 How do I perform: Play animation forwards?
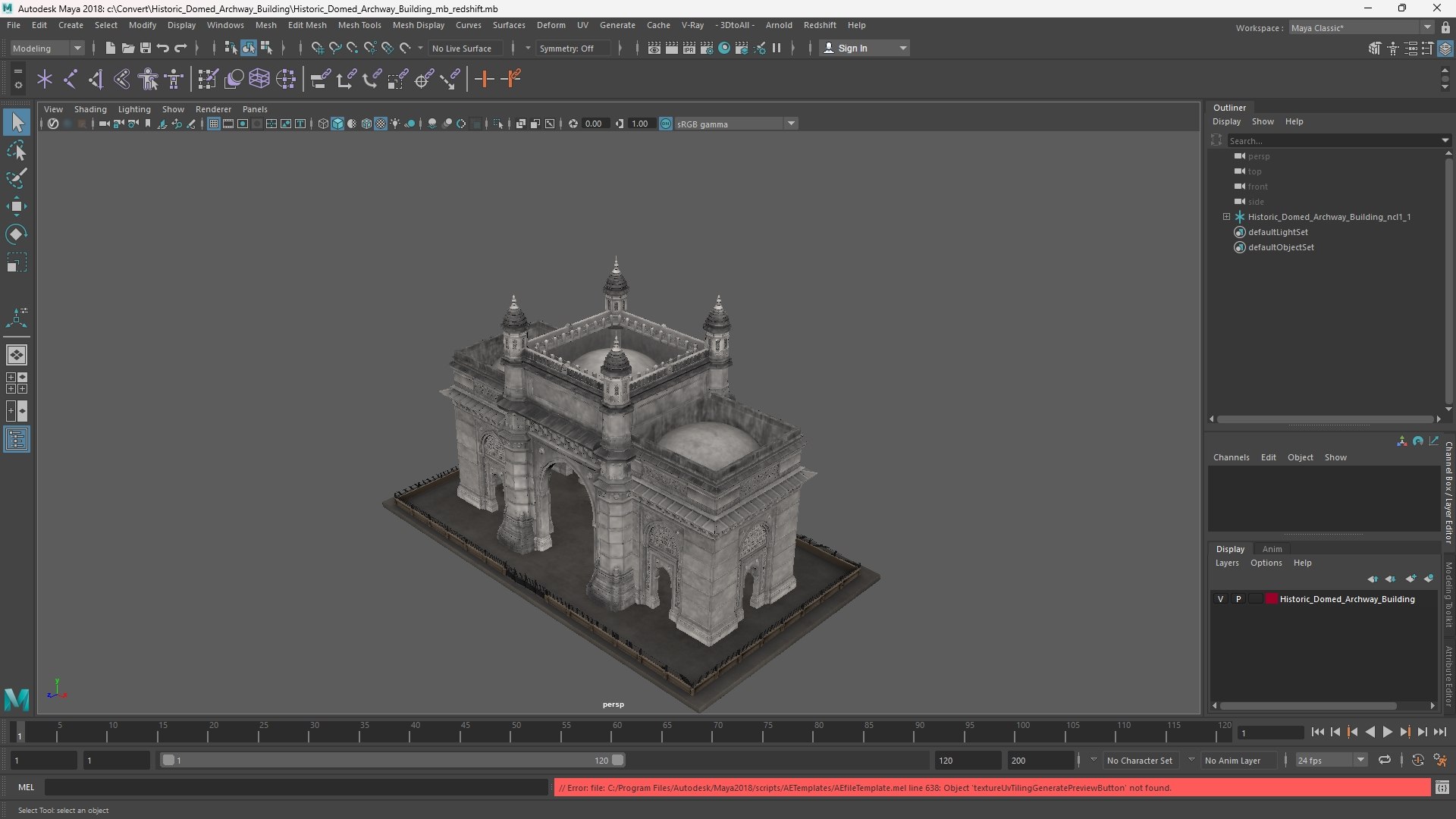click(x=1387, y=732)
